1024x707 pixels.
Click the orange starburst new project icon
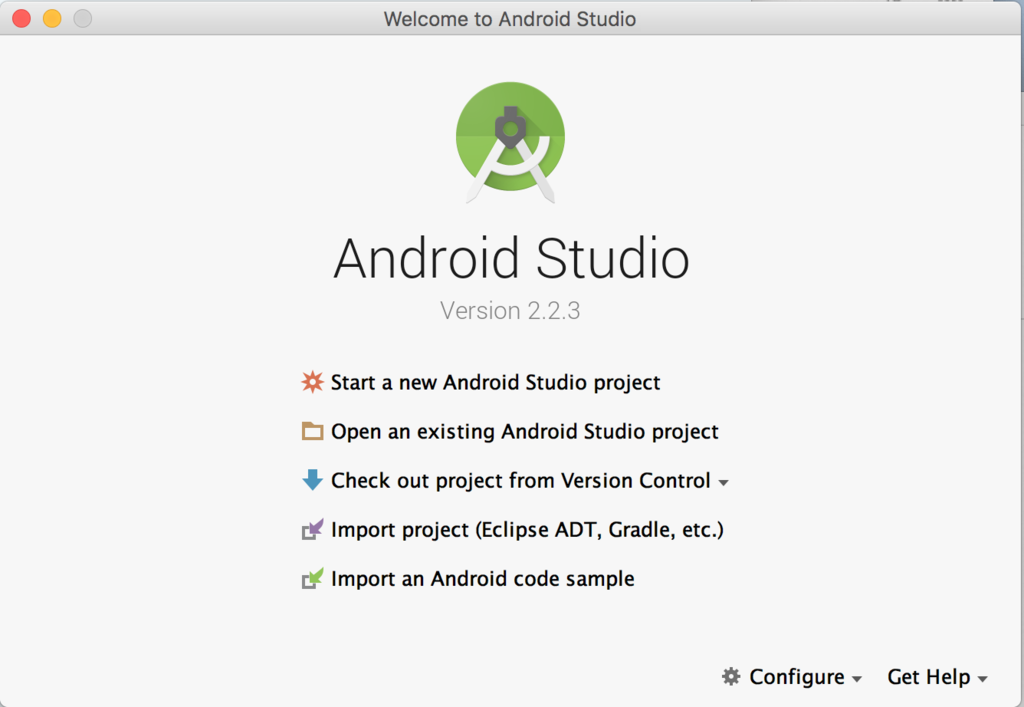click(x=312, y=382)
